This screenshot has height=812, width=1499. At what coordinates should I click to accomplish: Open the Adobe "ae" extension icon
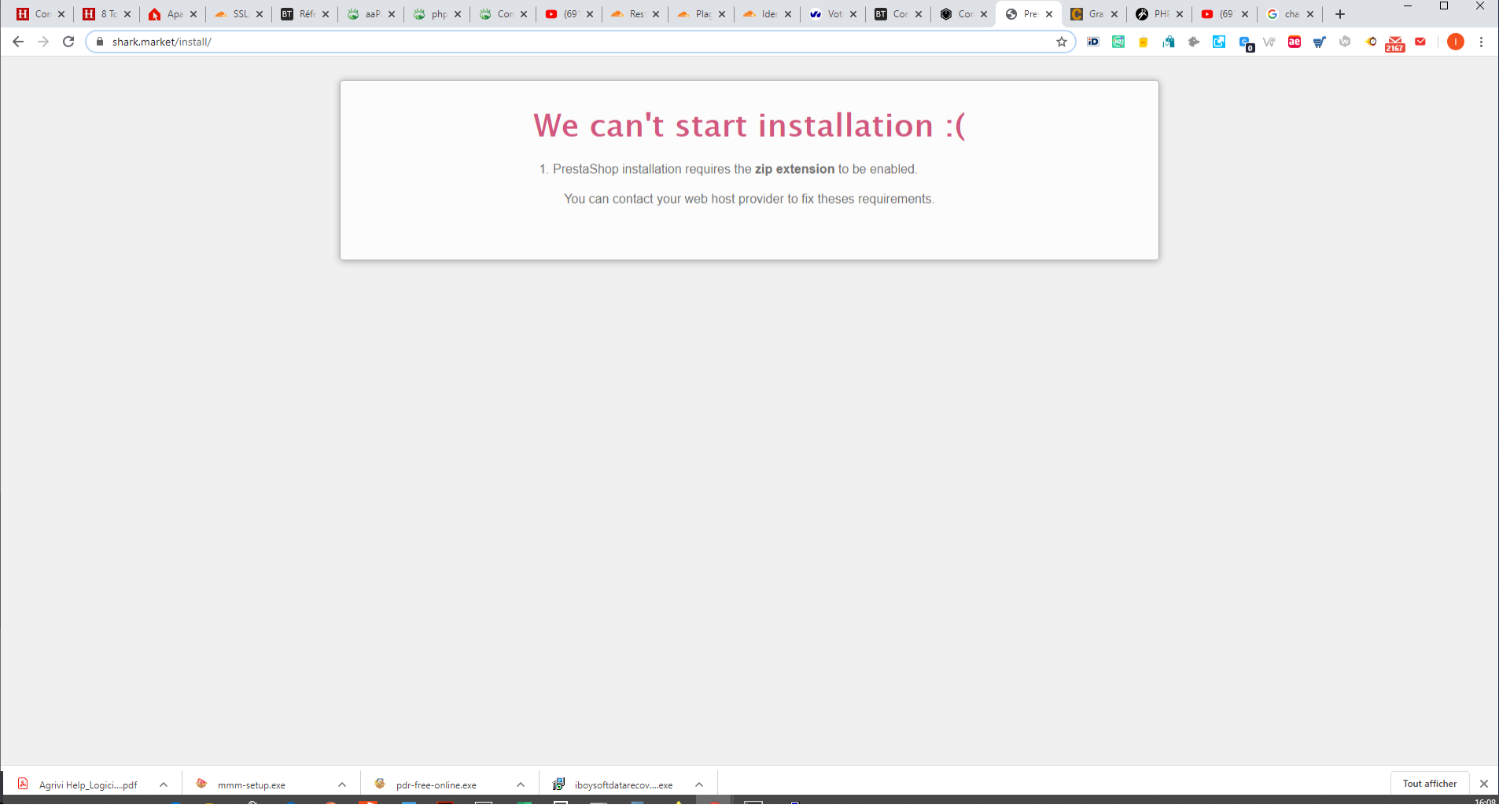tap(1294, 42)
